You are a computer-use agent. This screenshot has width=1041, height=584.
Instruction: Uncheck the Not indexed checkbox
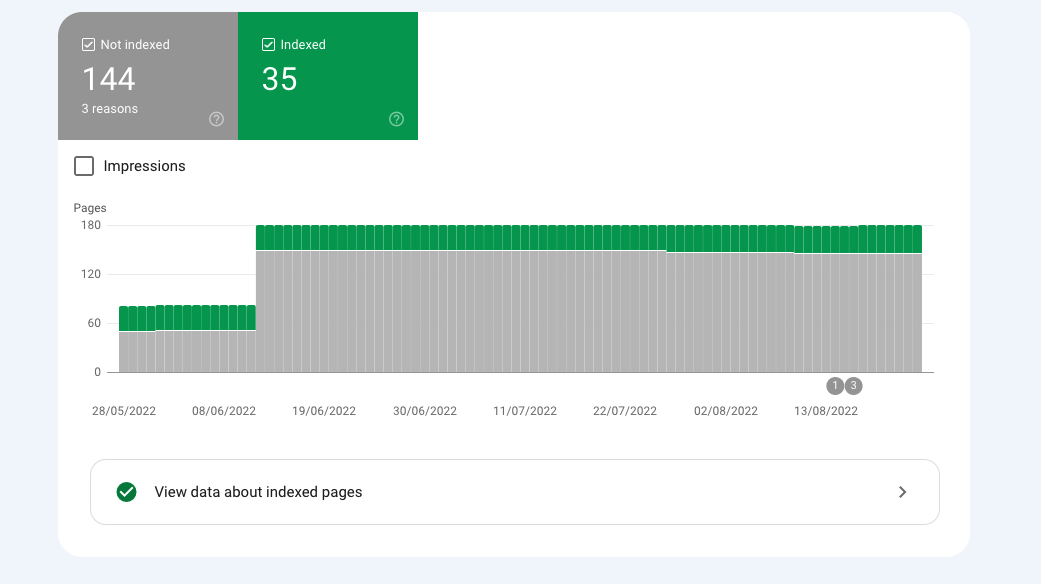88,44
